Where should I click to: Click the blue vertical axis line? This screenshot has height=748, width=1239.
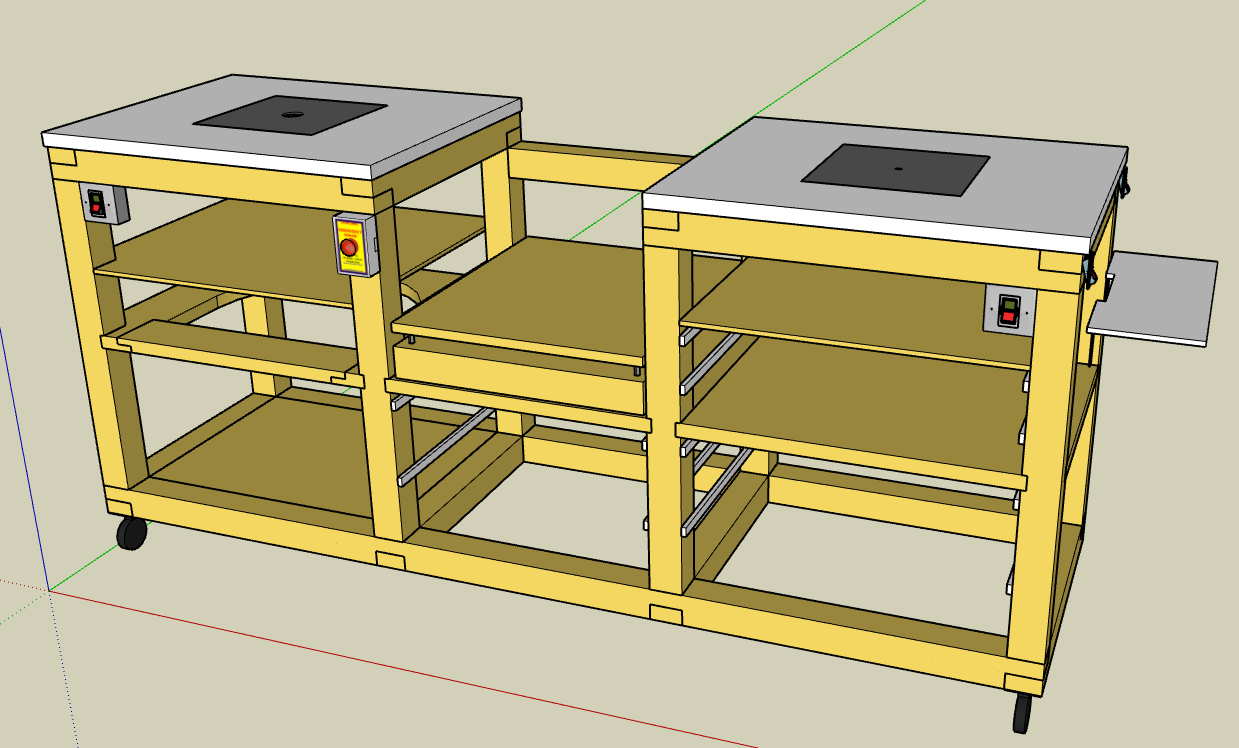(x=23, y=450)
